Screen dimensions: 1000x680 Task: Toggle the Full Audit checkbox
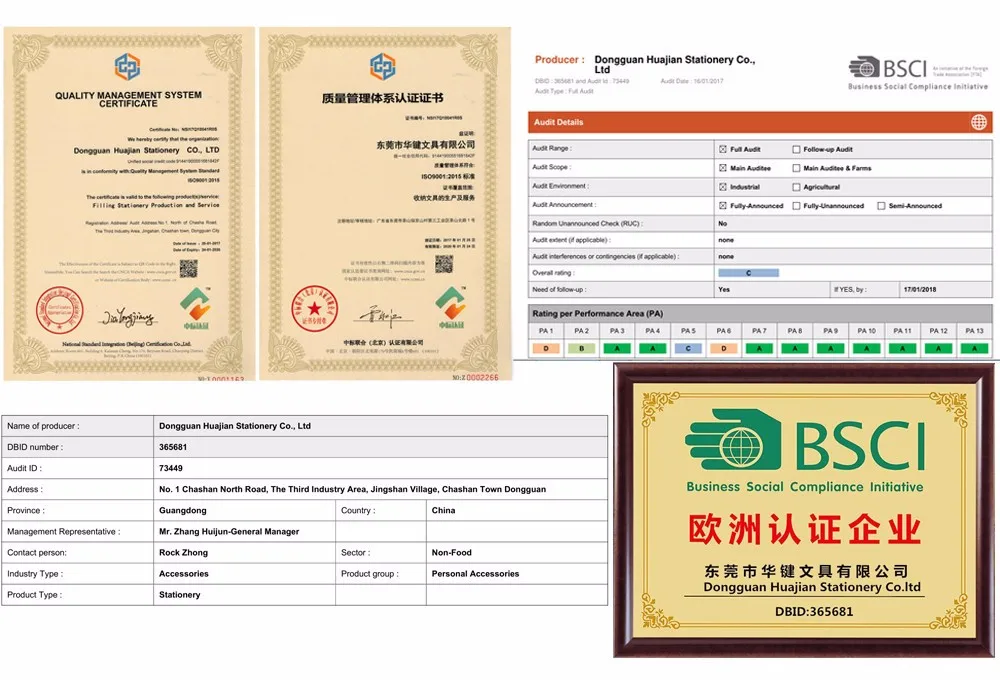723,149
